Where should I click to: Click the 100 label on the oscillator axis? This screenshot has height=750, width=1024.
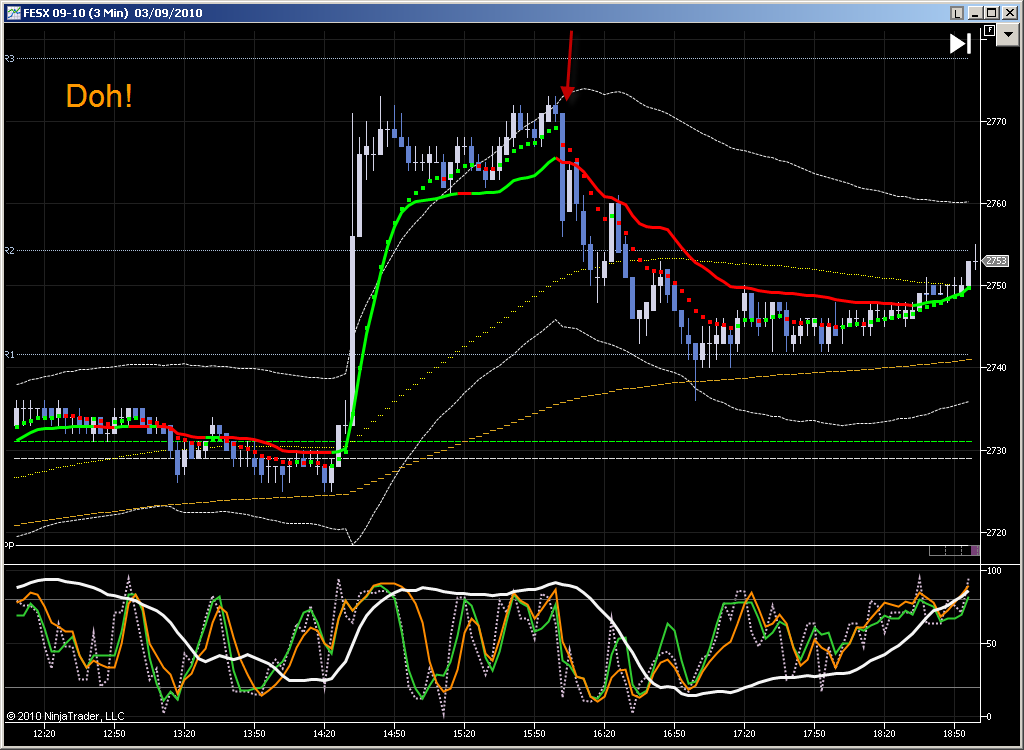tap(994, 570)
